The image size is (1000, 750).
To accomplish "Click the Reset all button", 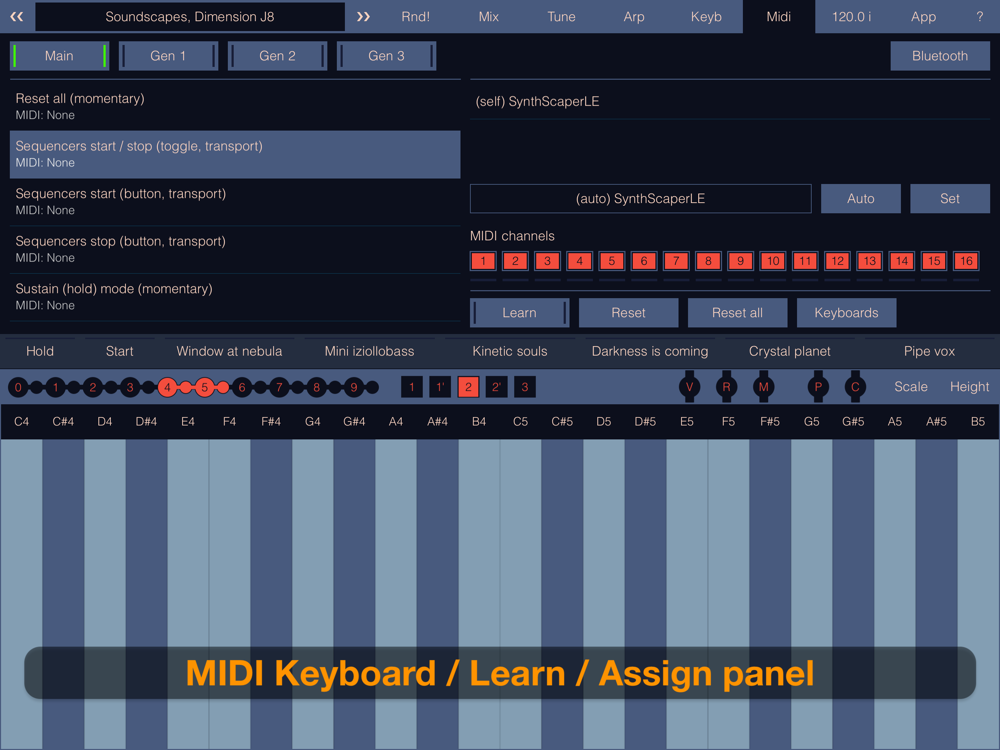I will click(737, 313).
